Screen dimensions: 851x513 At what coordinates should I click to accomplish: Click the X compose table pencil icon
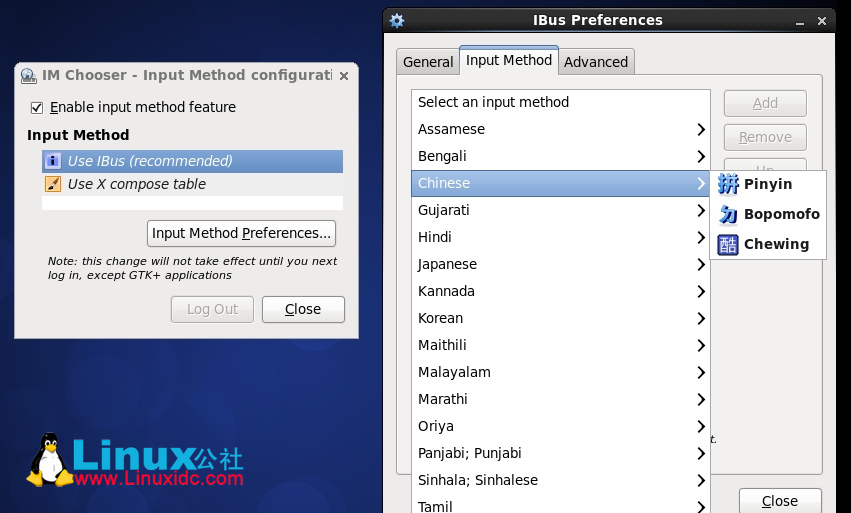(53, 184)
